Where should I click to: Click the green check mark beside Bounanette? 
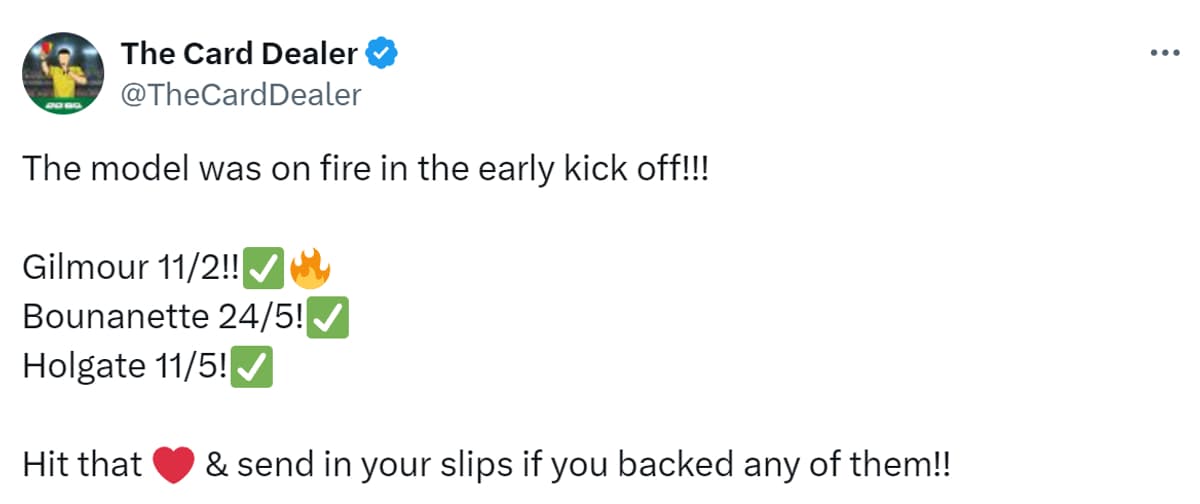click(329, 318)
